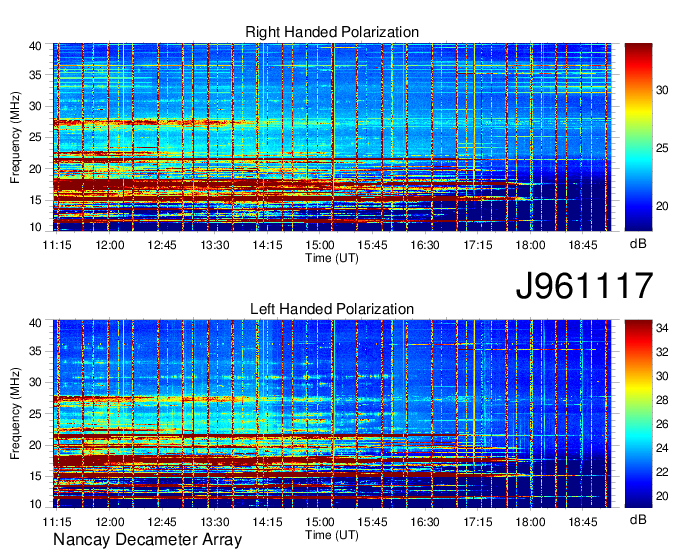Image resolution: width=680 pixels, height=552 pixels.
Task: Click the 15:45 time tick under Right Handed plot
Action: coord(373,245)
